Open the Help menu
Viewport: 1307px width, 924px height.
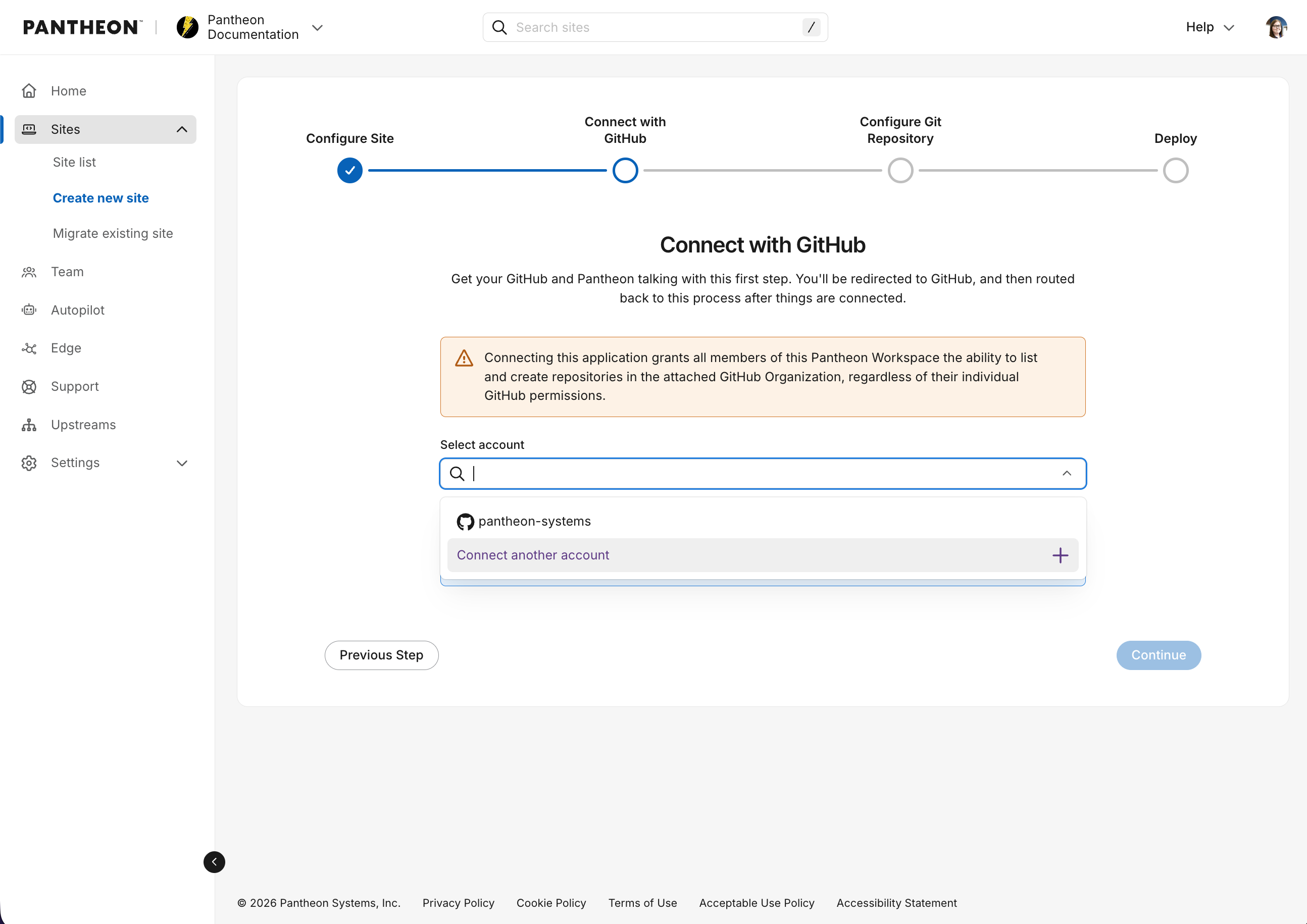pyautogui.click(x=1210, y=27)
